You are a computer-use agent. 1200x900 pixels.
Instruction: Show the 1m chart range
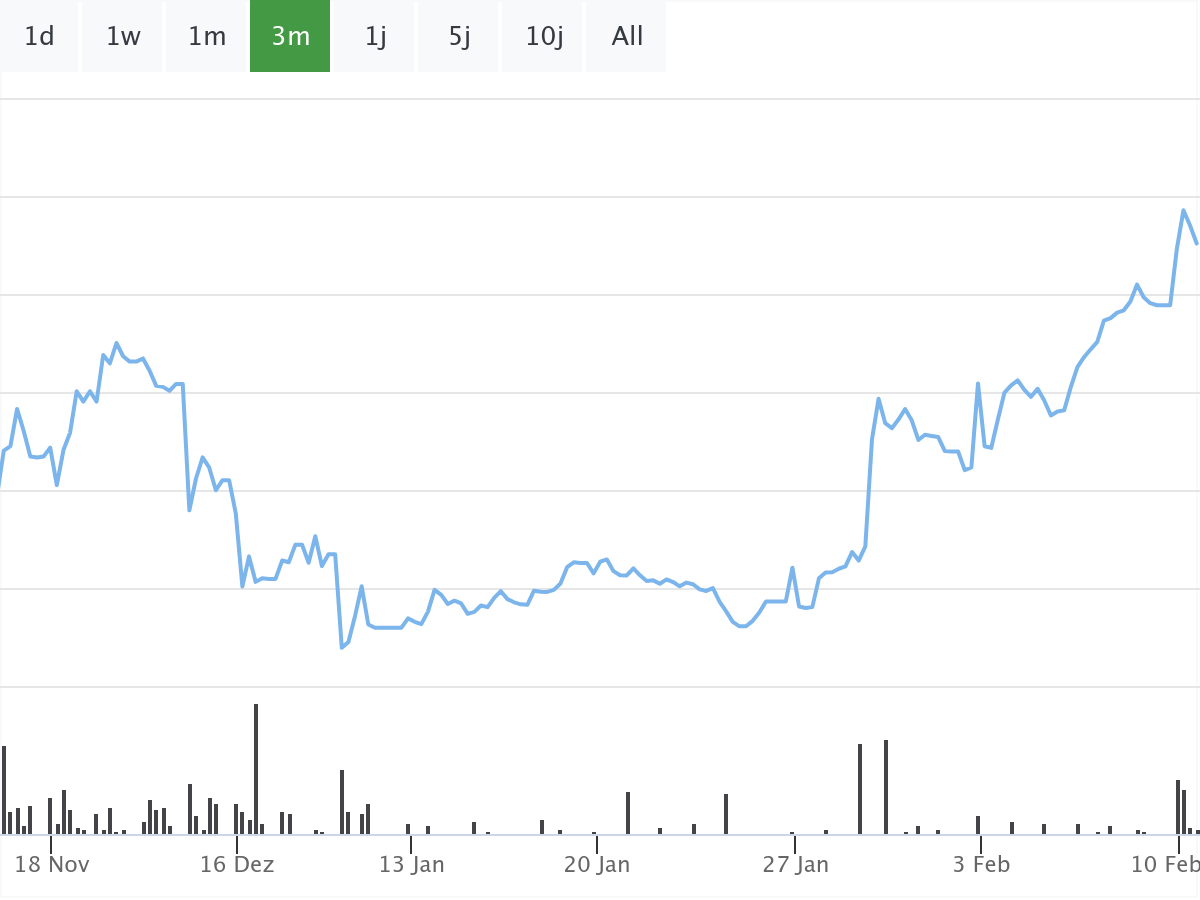pos(207,37)
